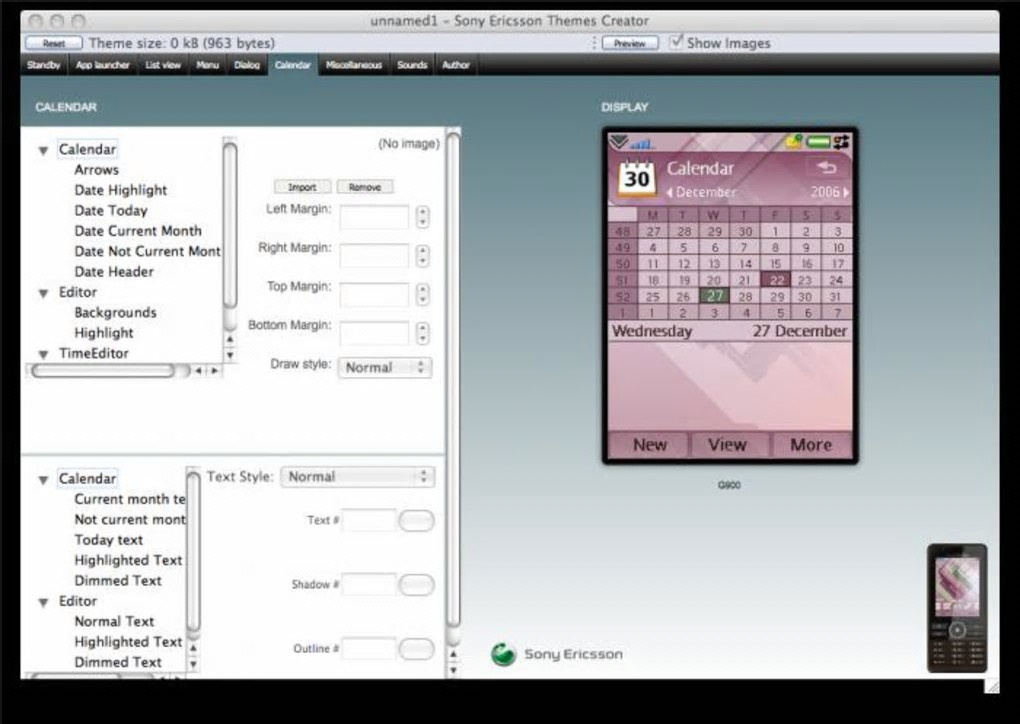Click the Shadow # hex input field
1020x724 pixels.
coord(369,585)
